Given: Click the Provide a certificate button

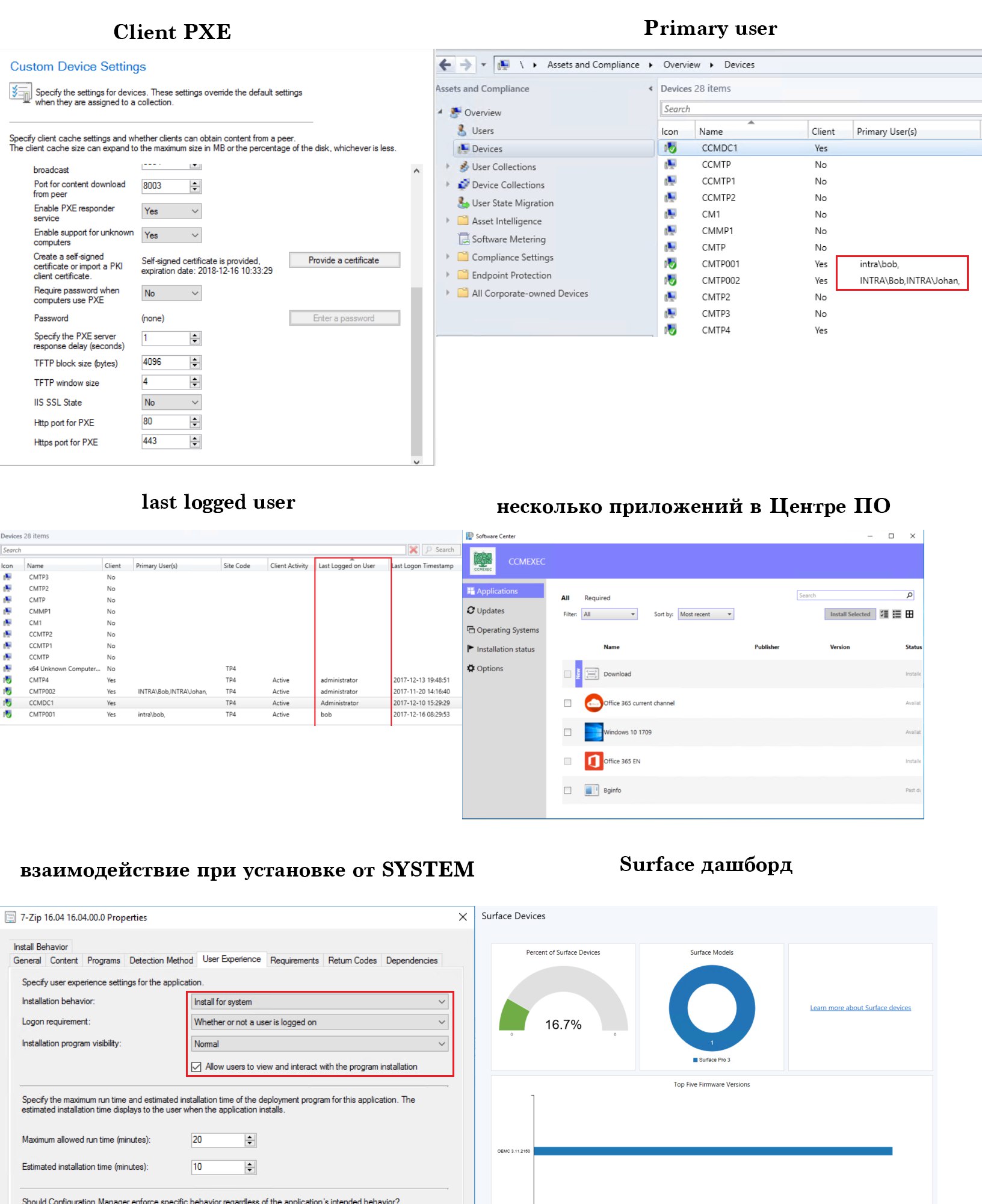Looking at the screenshot, I should (x=344, y=260).
